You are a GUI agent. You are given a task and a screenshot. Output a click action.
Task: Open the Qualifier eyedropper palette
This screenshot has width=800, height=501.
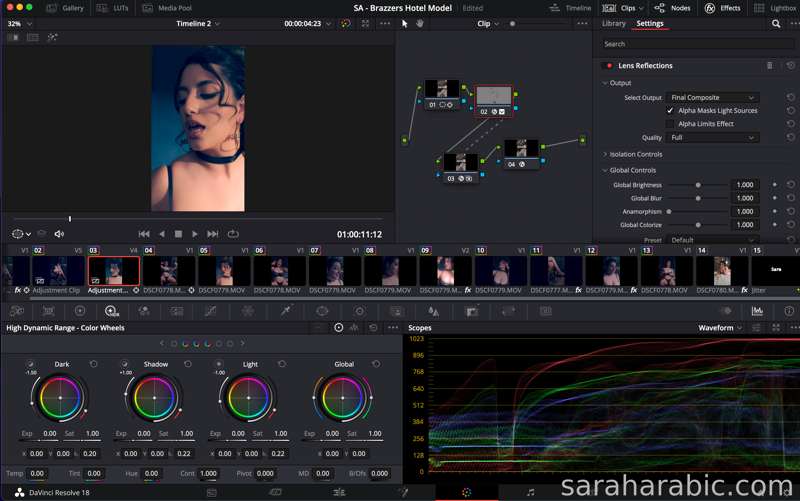pos(286,311)
